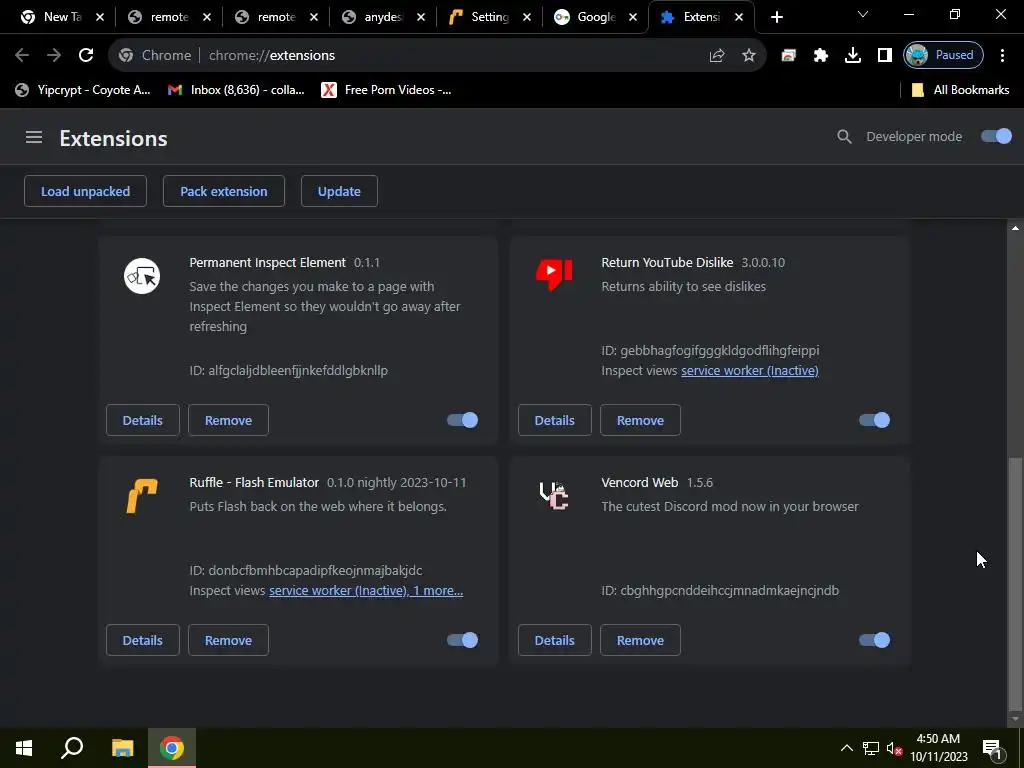Toggle the Chrome side panel

pyautogui.click(x=884, y=56)
